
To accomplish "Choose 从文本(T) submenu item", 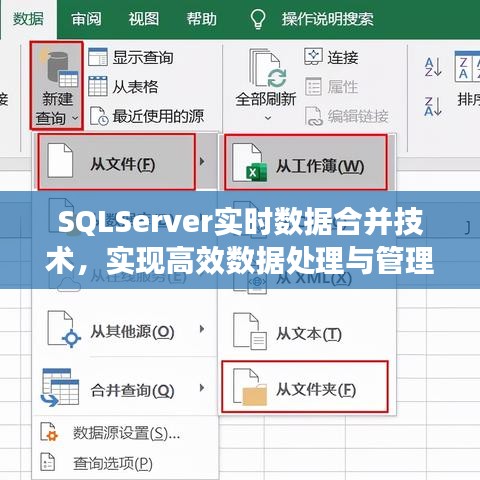I will (309, 334).
